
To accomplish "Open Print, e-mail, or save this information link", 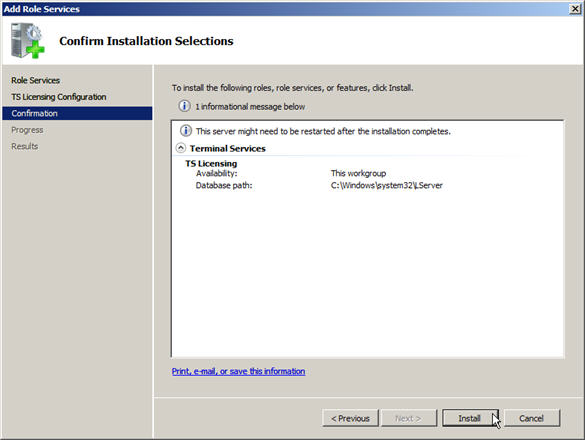I will click(238, 371).
